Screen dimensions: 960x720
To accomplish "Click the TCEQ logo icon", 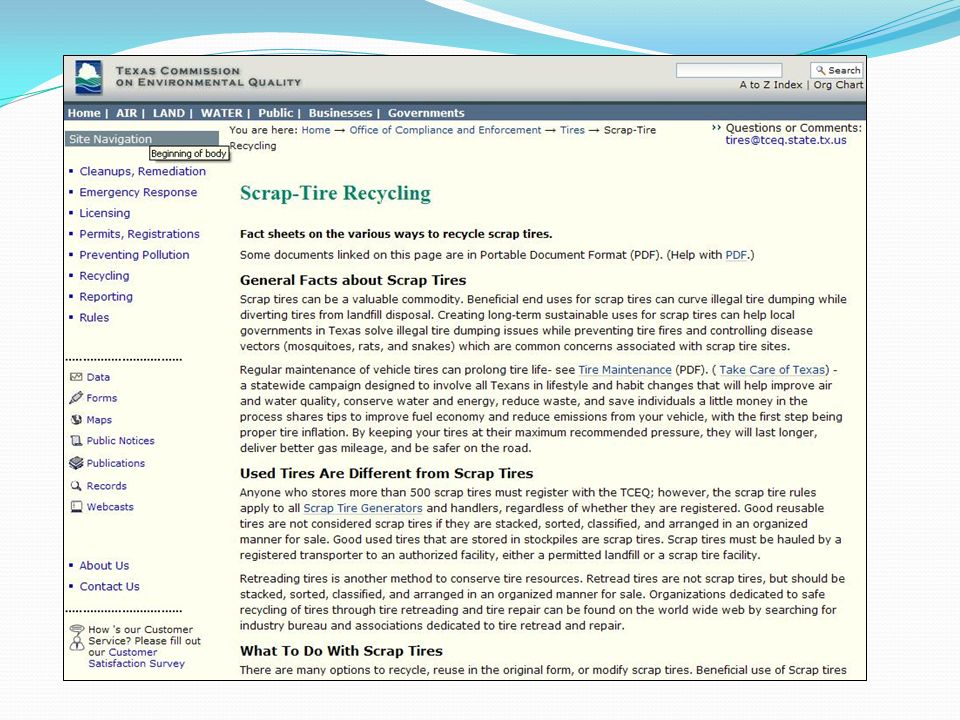I will coord(89,77).
